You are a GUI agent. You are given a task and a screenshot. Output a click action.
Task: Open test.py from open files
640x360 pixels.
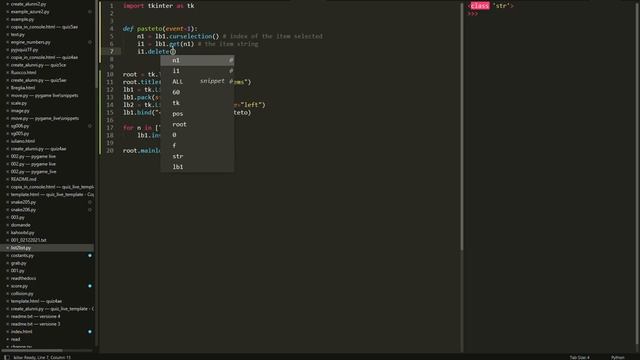tap(18, 35)
